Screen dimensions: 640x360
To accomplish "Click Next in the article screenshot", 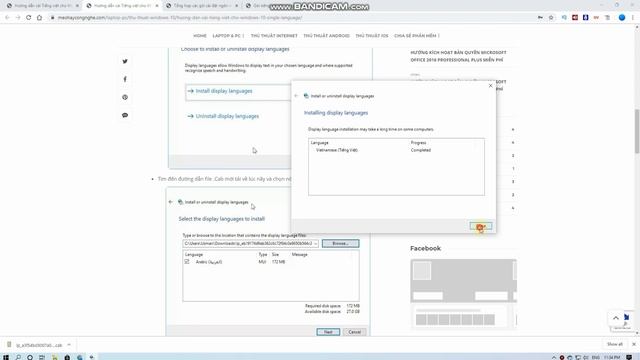I will (328, 332).
